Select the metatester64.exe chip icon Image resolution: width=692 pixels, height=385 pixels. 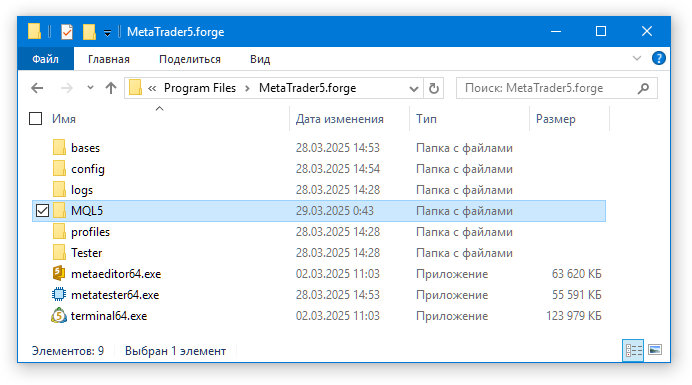click(x=59, y=294)
